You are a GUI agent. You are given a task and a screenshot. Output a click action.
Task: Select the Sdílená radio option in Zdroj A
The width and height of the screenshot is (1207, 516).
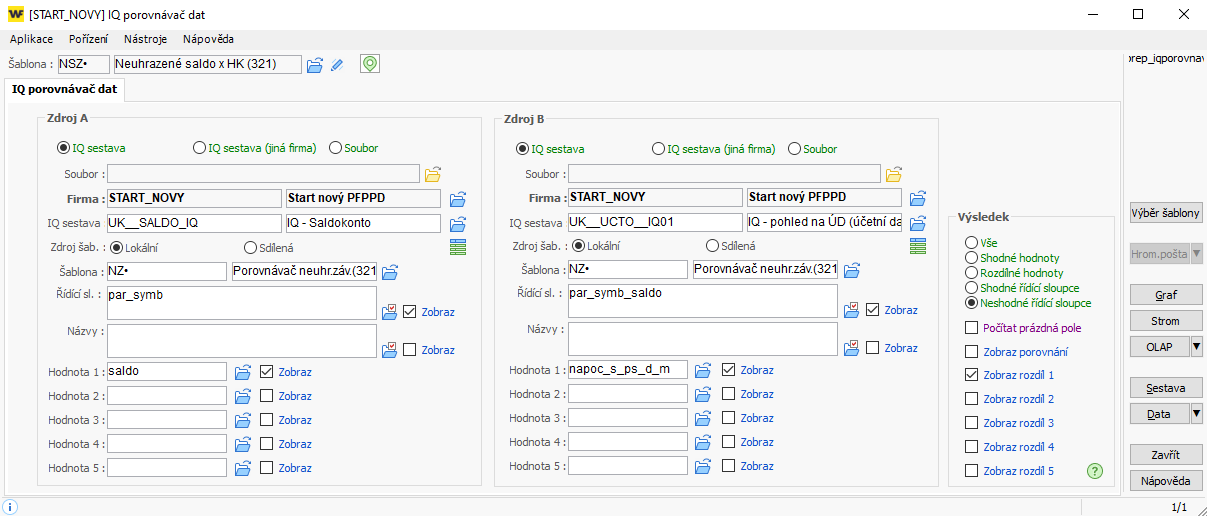(x=250, y=247)
